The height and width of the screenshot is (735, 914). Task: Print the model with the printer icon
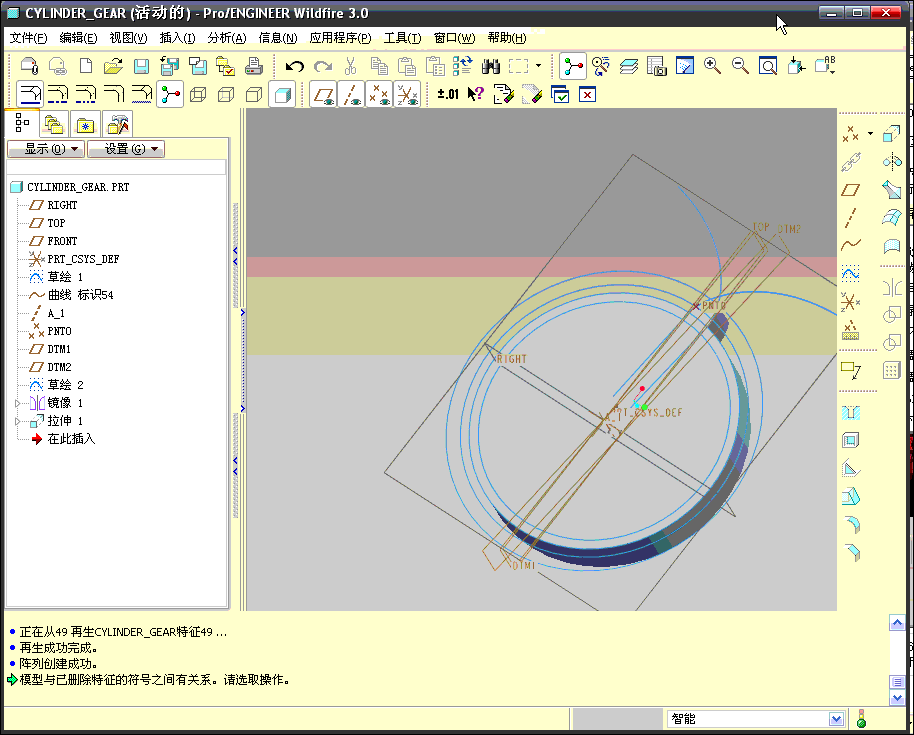tap(254, 66)
